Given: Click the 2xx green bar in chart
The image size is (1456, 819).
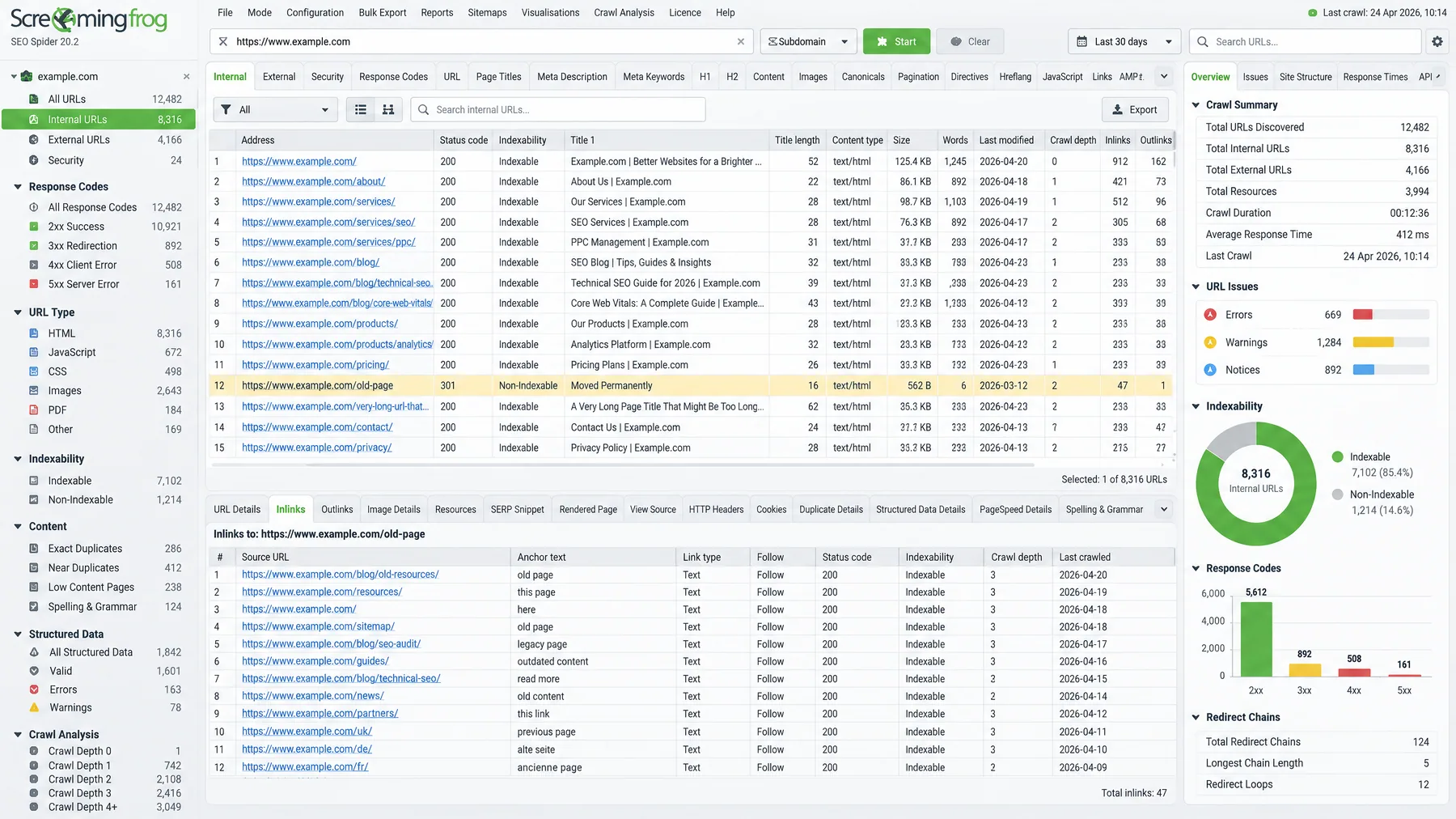Looking at the screenshot, I should click(x=1255, y=639).
